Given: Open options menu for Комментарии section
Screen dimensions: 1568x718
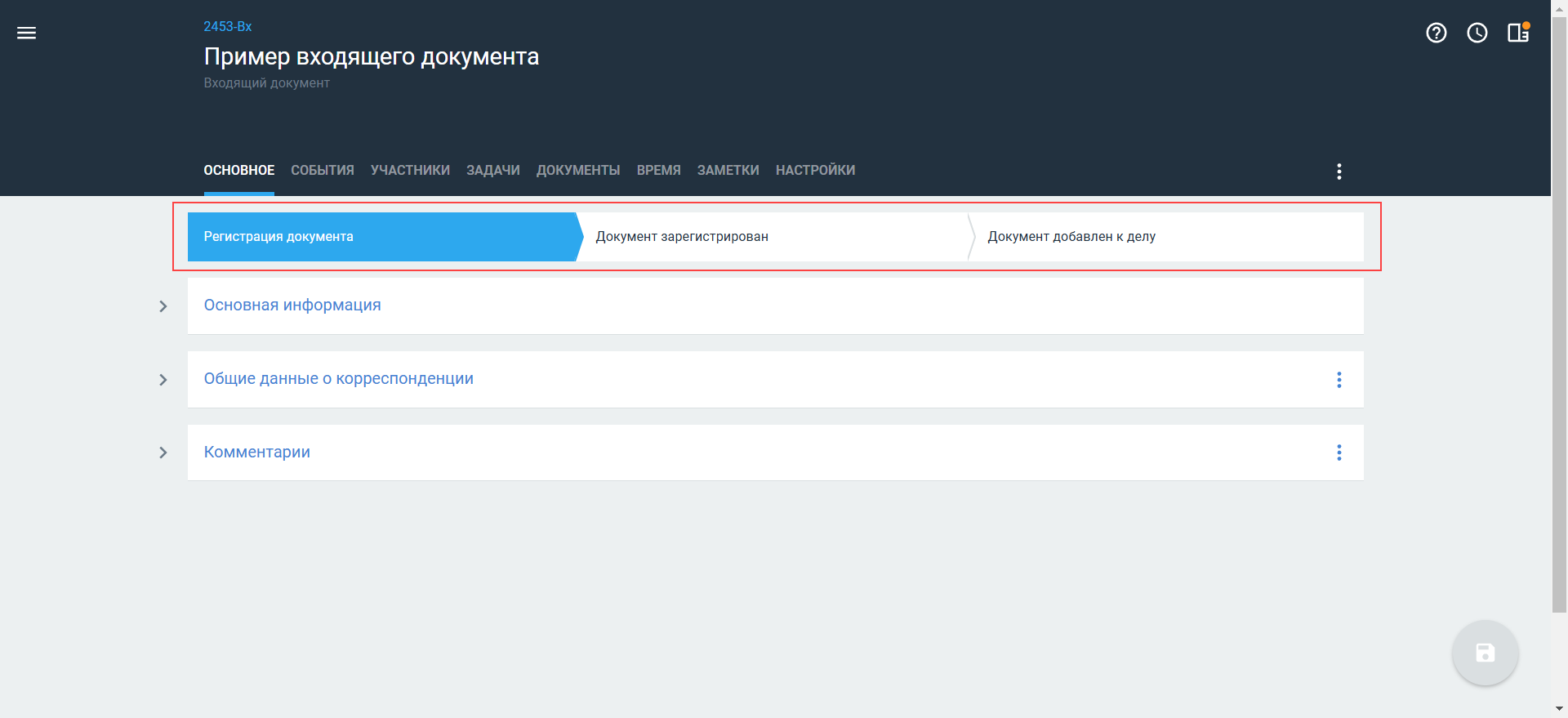Looking at the screenshot, I should coord(1339,453).
